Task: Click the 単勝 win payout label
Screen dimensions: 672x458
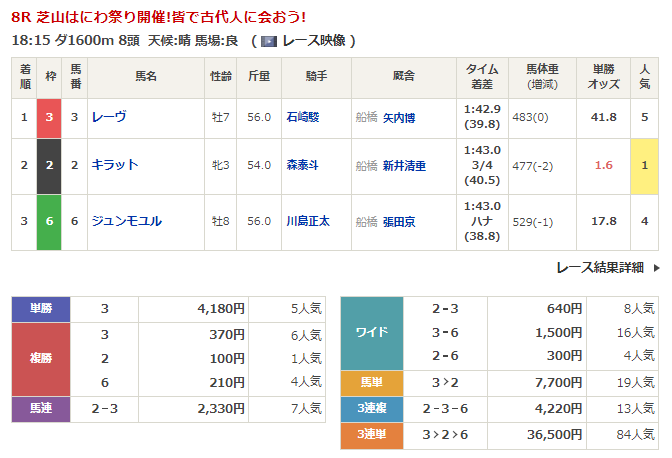Action: coord(40,309)
